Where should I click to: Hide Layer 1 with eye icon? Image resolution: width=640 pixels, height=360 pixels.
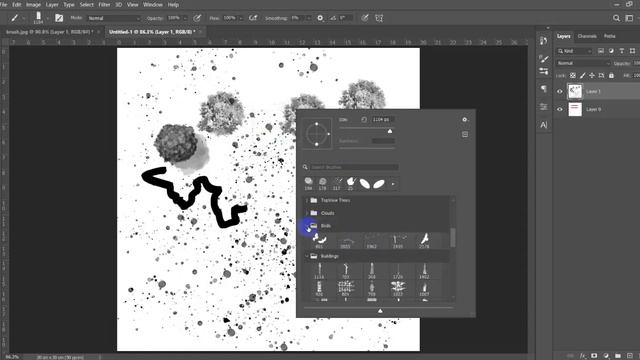[x=560, y=91]
